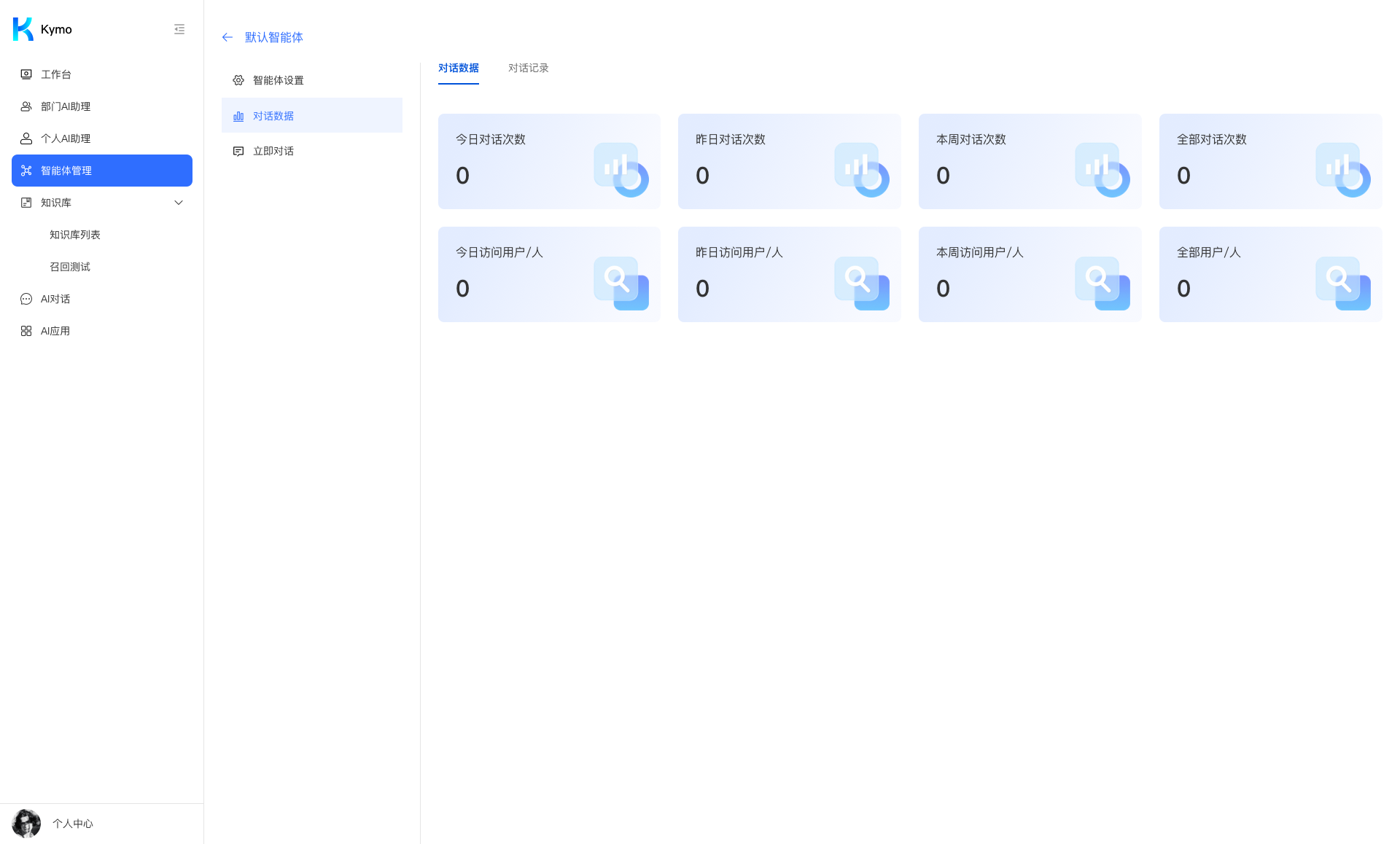The width and height of the screenshot is (1400, 844).
Task: Open 立即对话 chat entry
Action: click(x=273, y=151)
